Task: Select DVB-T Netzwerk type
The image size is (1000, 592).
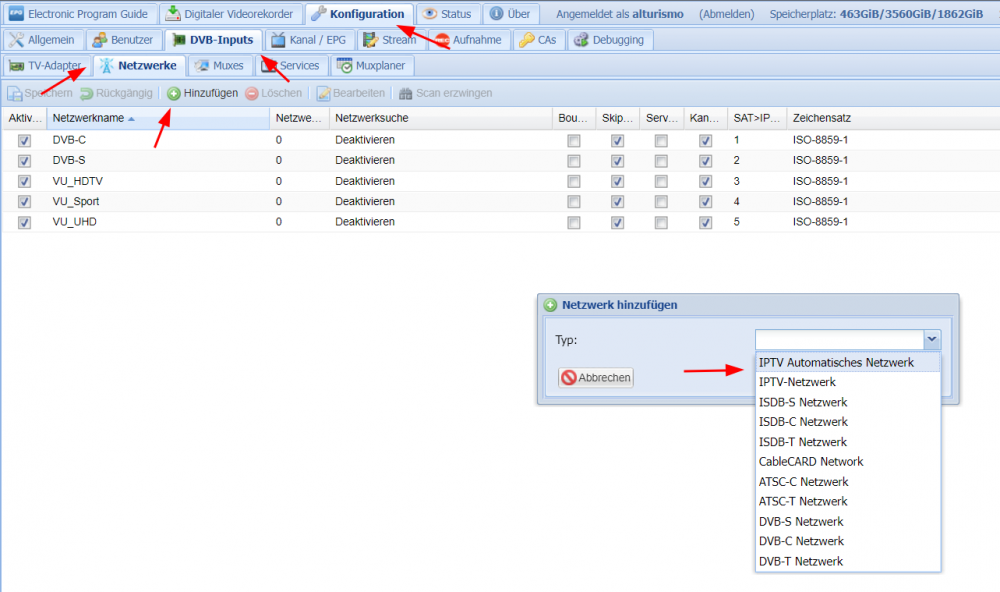Action: [x=848, y=561]
